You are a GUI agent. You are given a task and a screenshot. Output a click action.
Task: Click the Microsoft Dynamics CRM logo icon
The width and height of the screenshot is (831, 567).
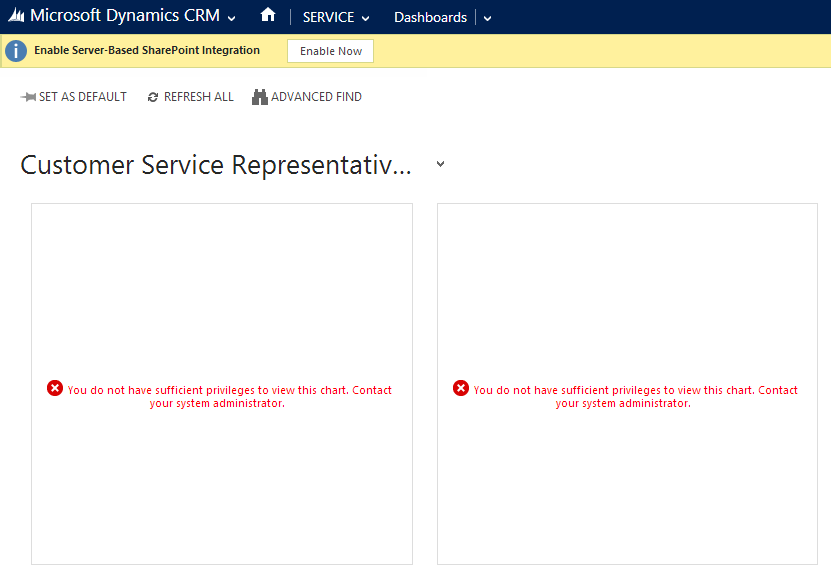pos(16,17)
